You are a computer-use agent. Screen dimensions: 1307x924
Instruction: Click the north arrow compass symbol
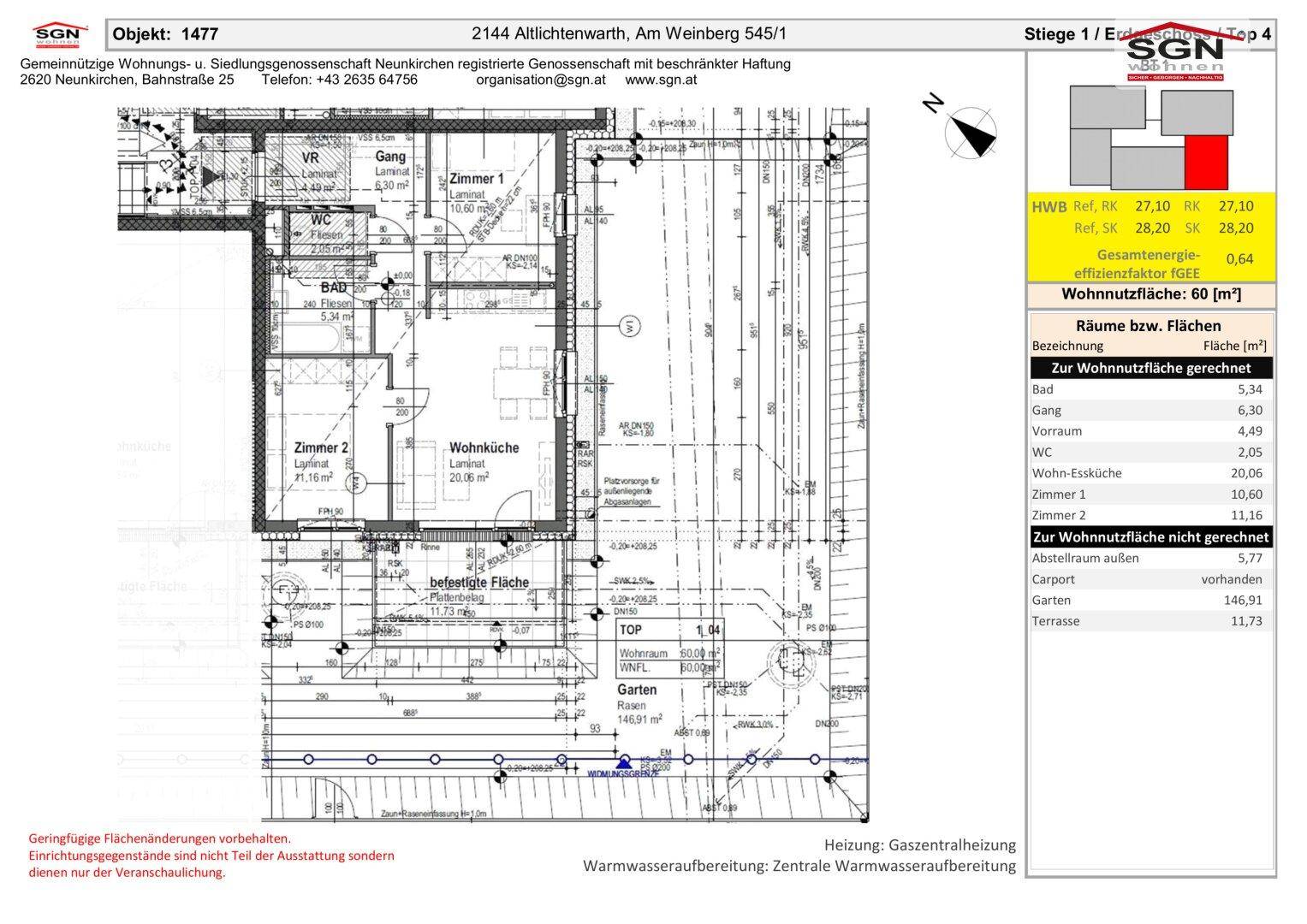(x=971, y=133)
